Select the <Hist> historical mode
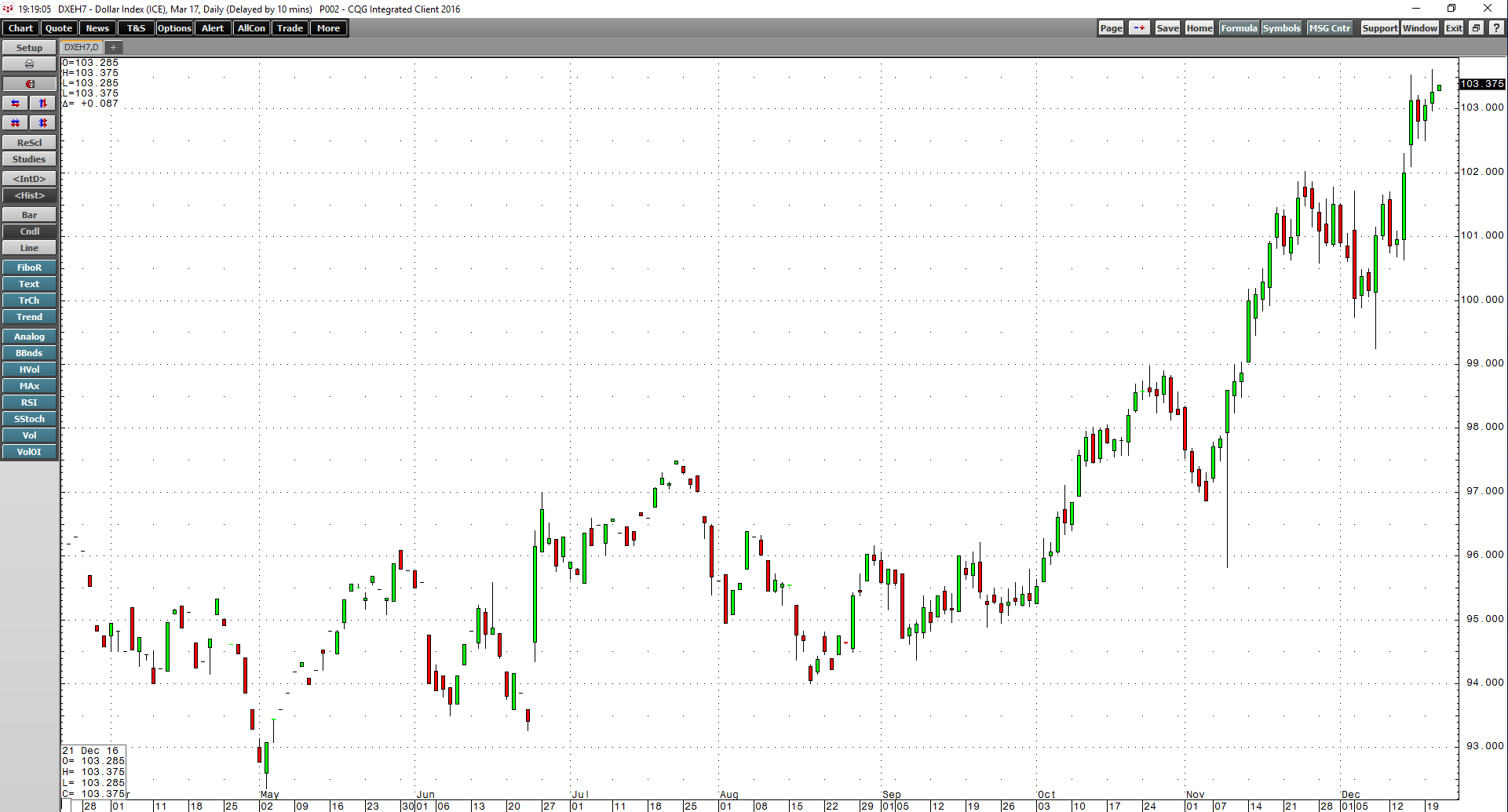The width and height of the screenshot is (1508, 812). [x=29, y=195]
